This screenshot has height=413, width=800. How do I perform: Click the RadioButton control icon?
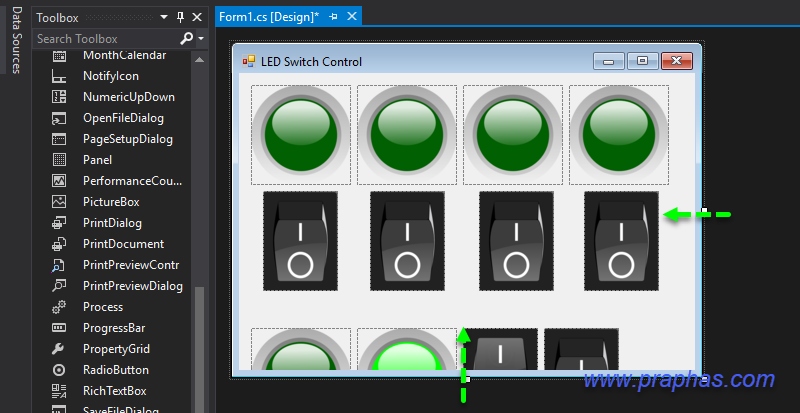[59, 370]
